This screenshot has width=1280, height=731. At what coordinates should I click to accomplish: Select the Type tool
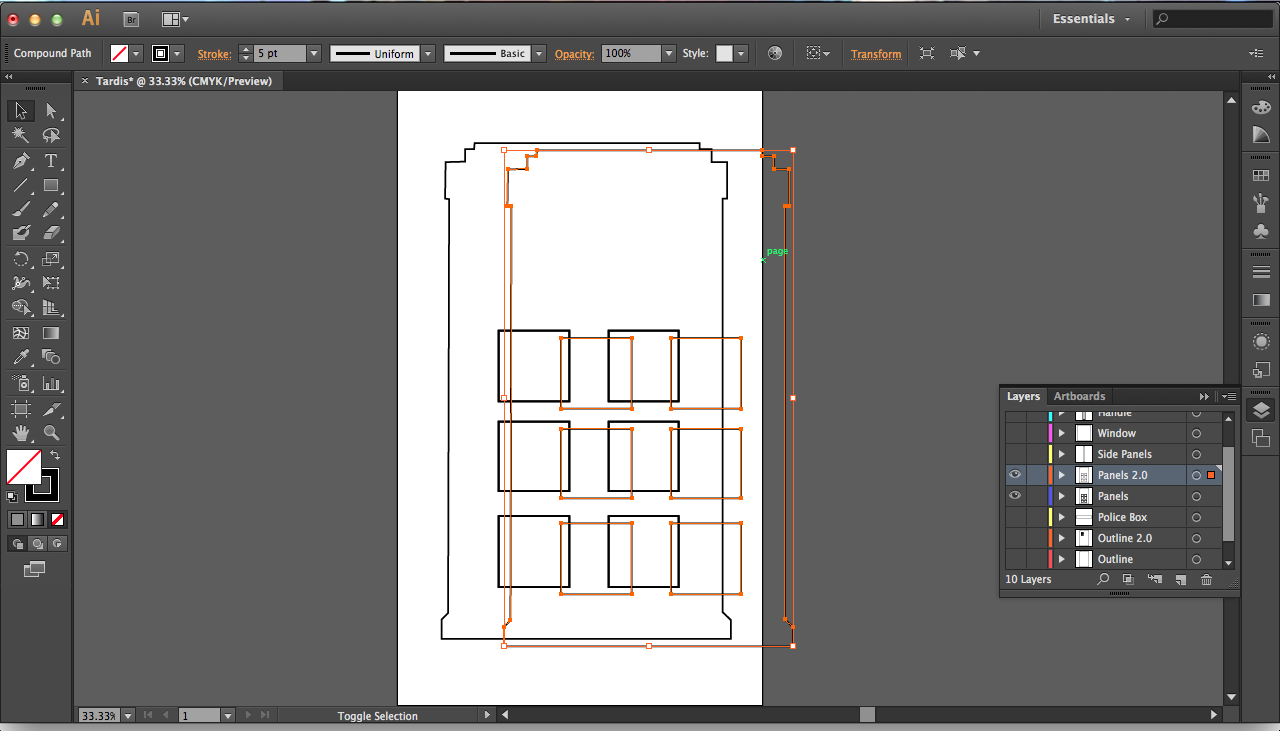(51, 161)
